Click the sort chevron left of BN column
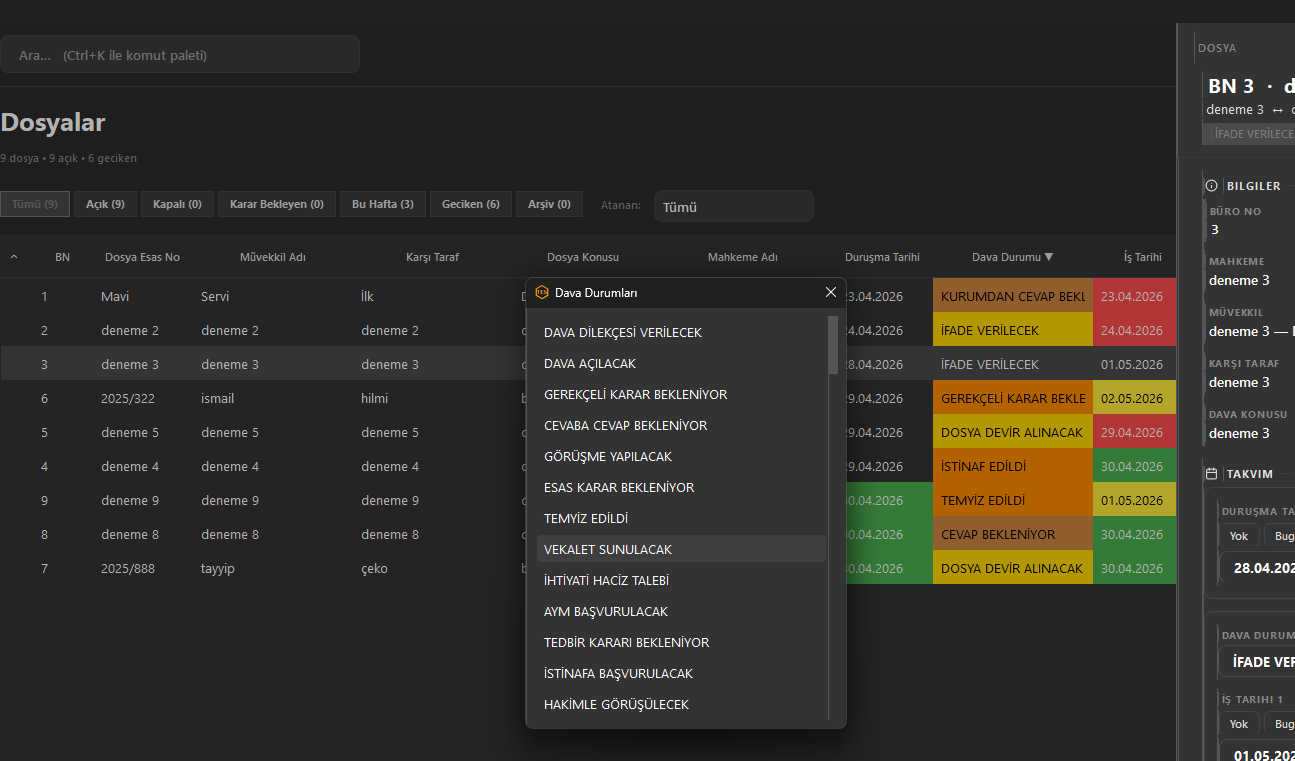Screen dimensions: 1295x761 [14, 257]
